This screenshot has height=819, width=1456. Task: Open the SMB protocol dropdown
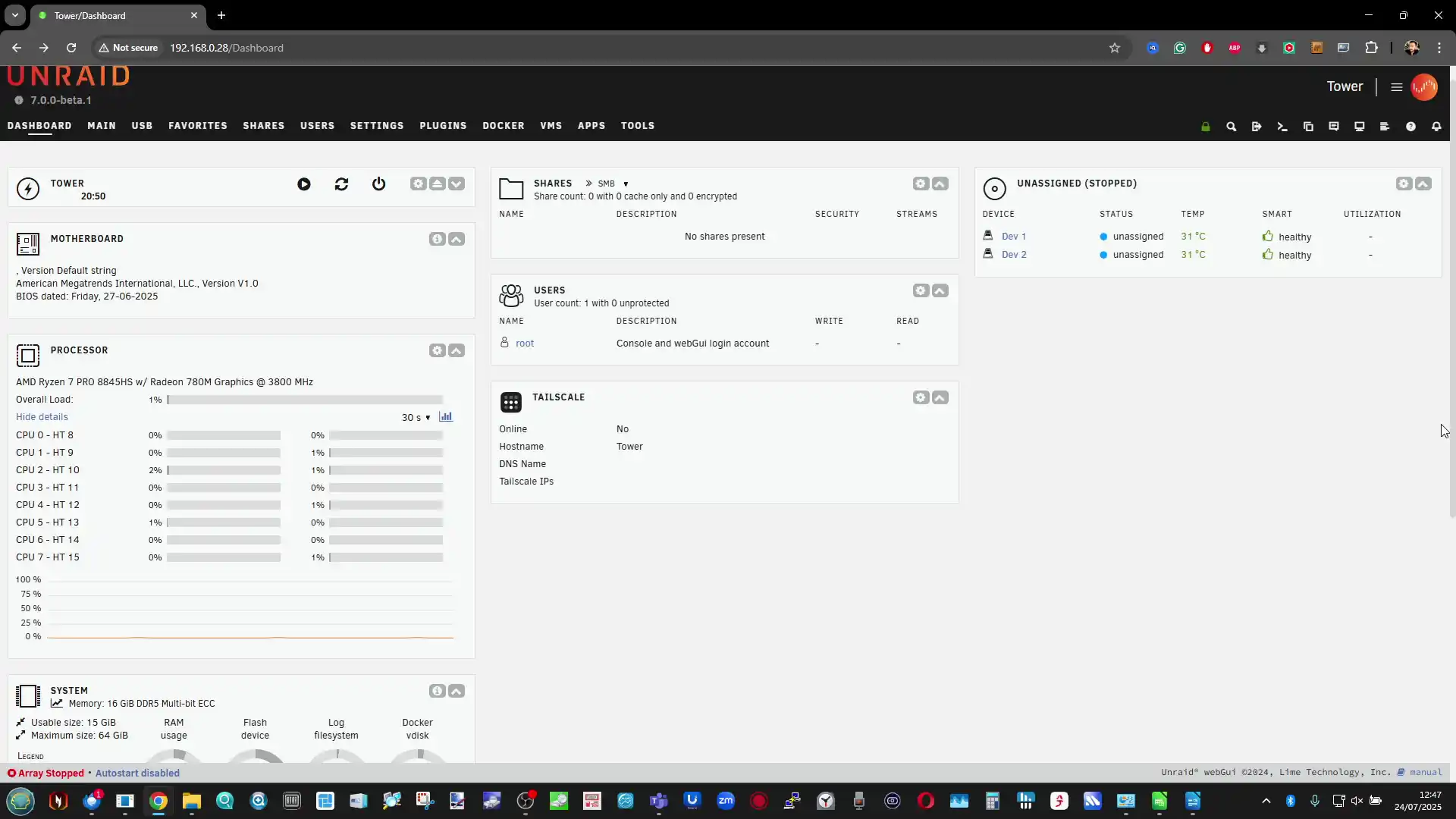click(x=613, y=184)
